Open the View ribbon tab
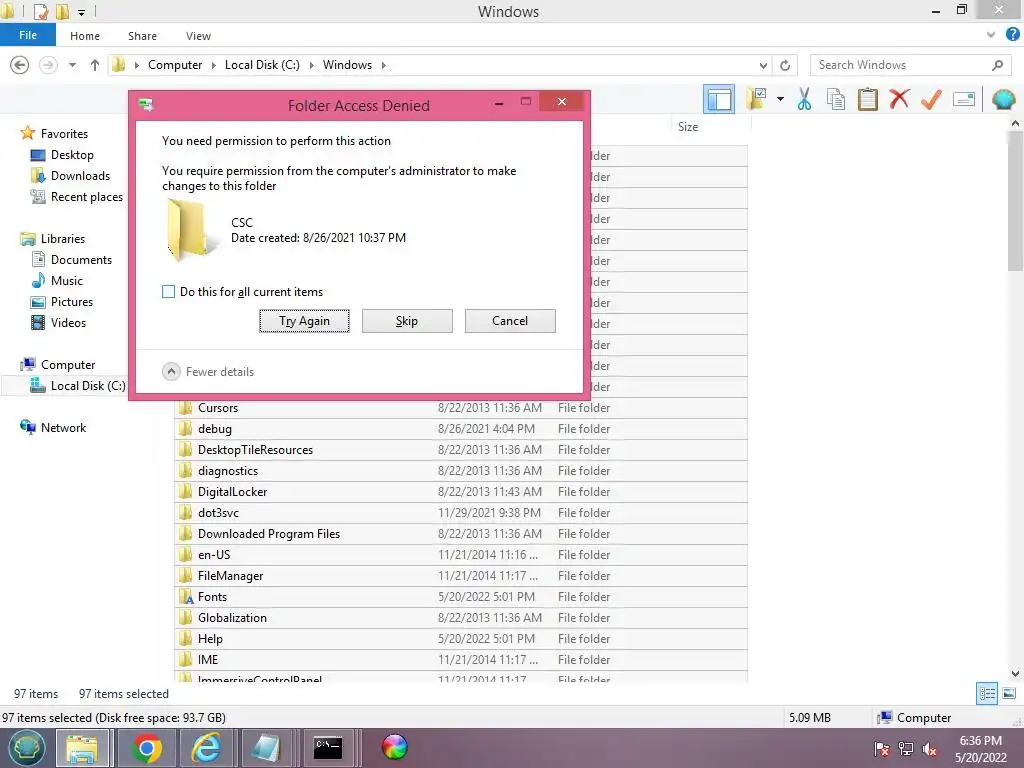 pyautogui.click(x=198, y=36)
